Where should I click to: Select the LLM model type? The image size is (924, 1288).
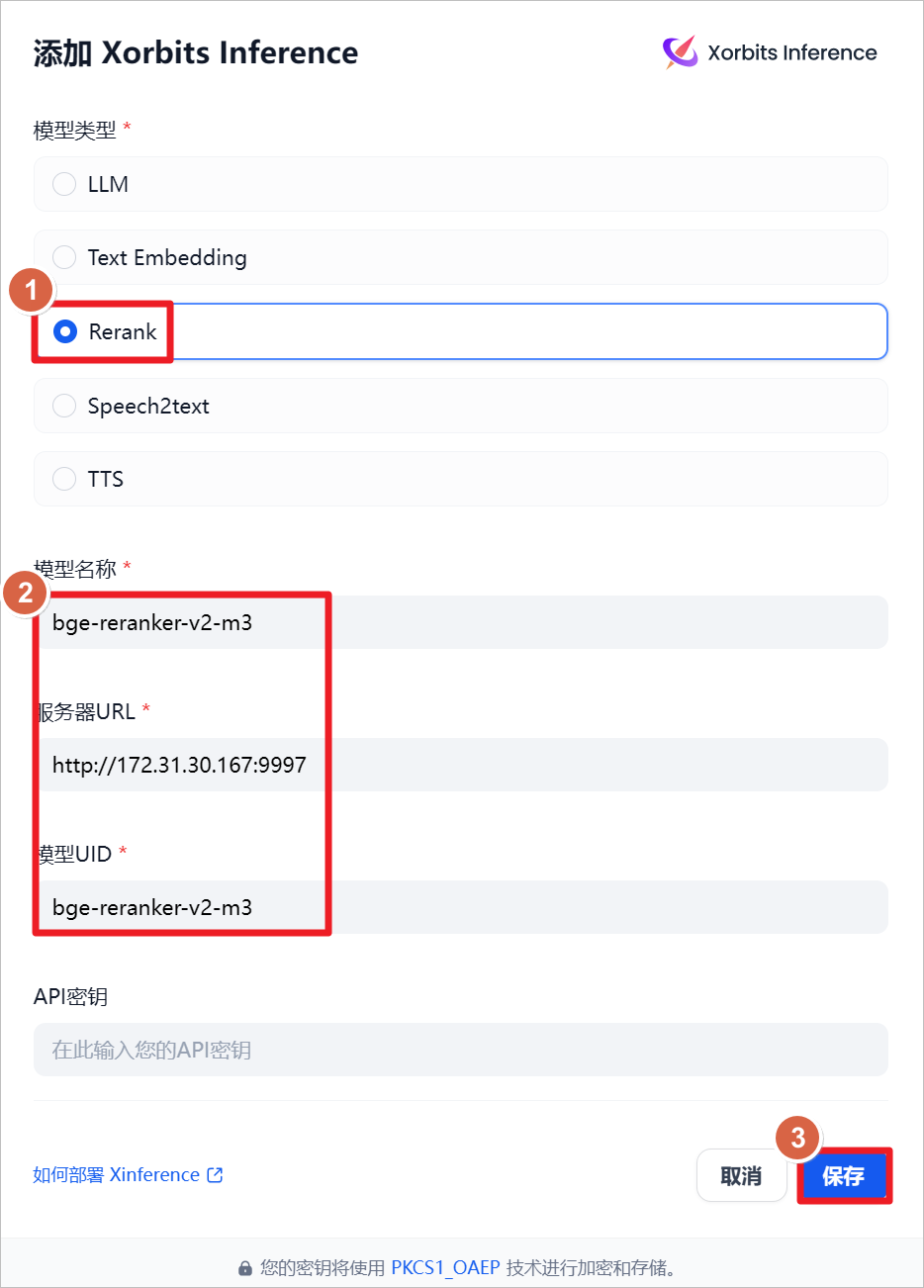[x=64, y=184]
